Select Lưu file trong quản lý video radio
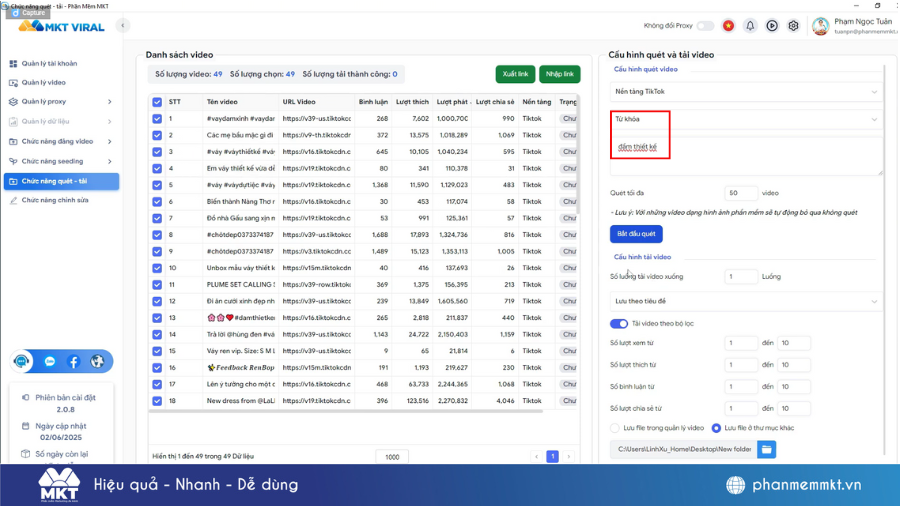Viewport: 900px width, 506px height. click(x=615, y=428)
